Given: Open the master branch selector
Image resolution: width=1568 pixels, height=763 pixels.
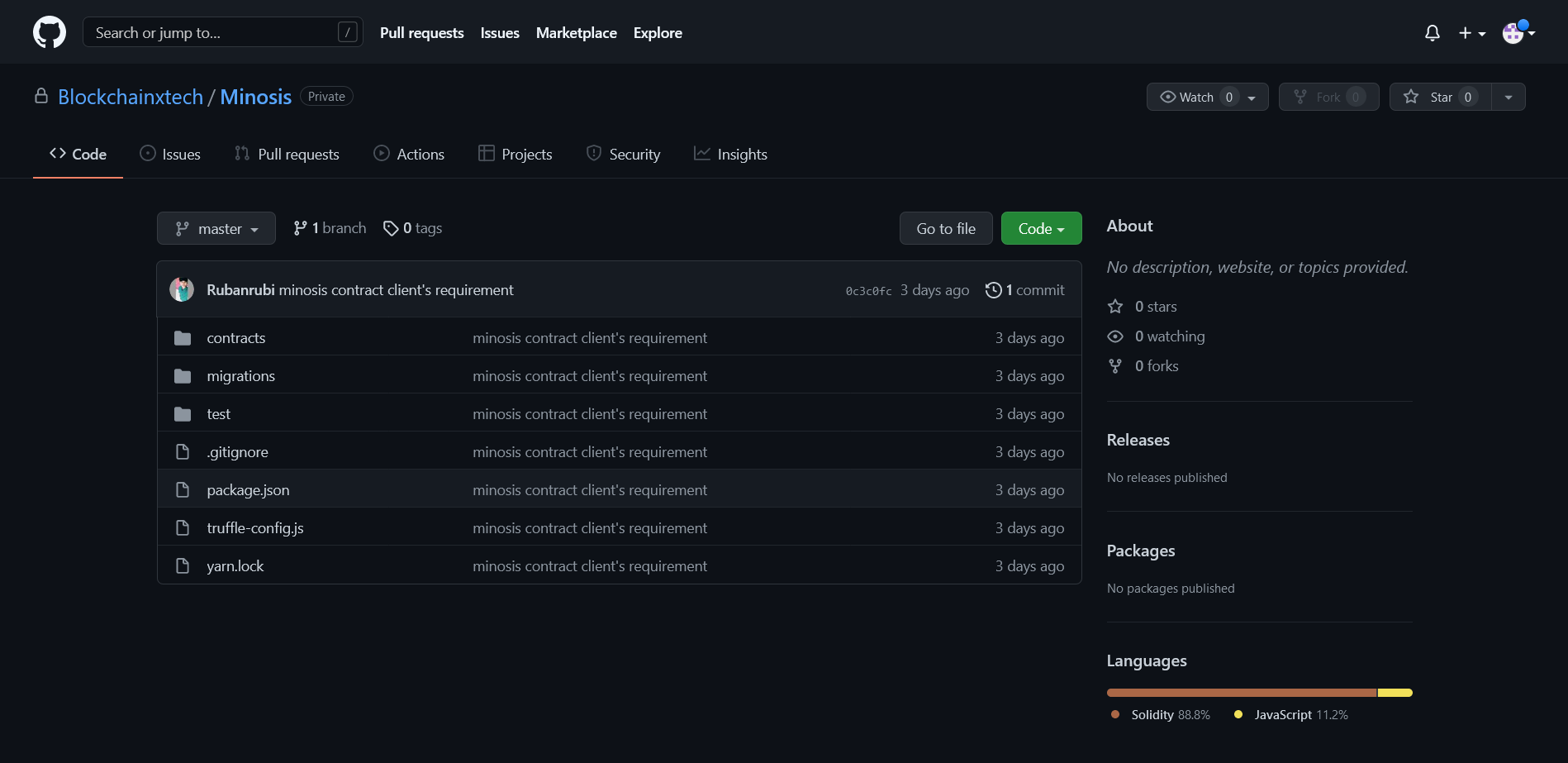Looking at the screenshot, I should (216, 228).
